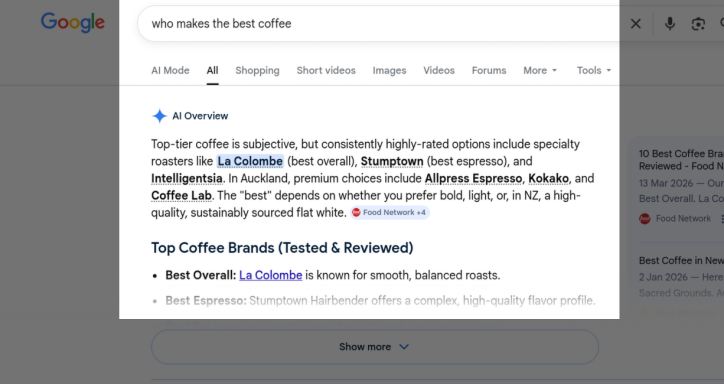Open the Best Coffee in New side result
The height and width of the screenshot is (384, 724).
pyautogui.click(x=681, y=261)
